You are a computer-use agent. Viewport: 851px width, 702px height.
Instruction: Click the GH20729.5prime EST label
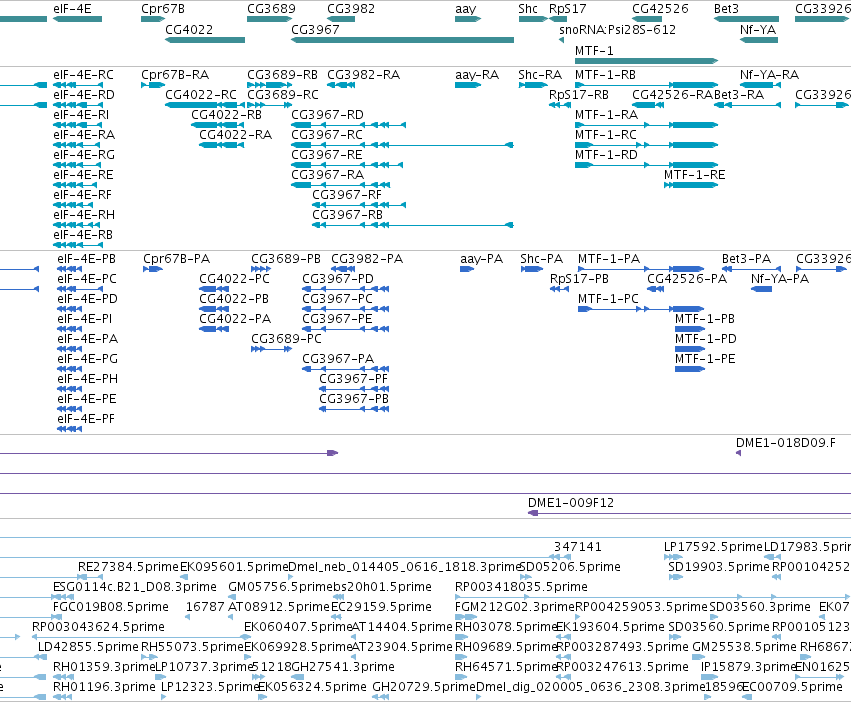click(x=424, y=686)
